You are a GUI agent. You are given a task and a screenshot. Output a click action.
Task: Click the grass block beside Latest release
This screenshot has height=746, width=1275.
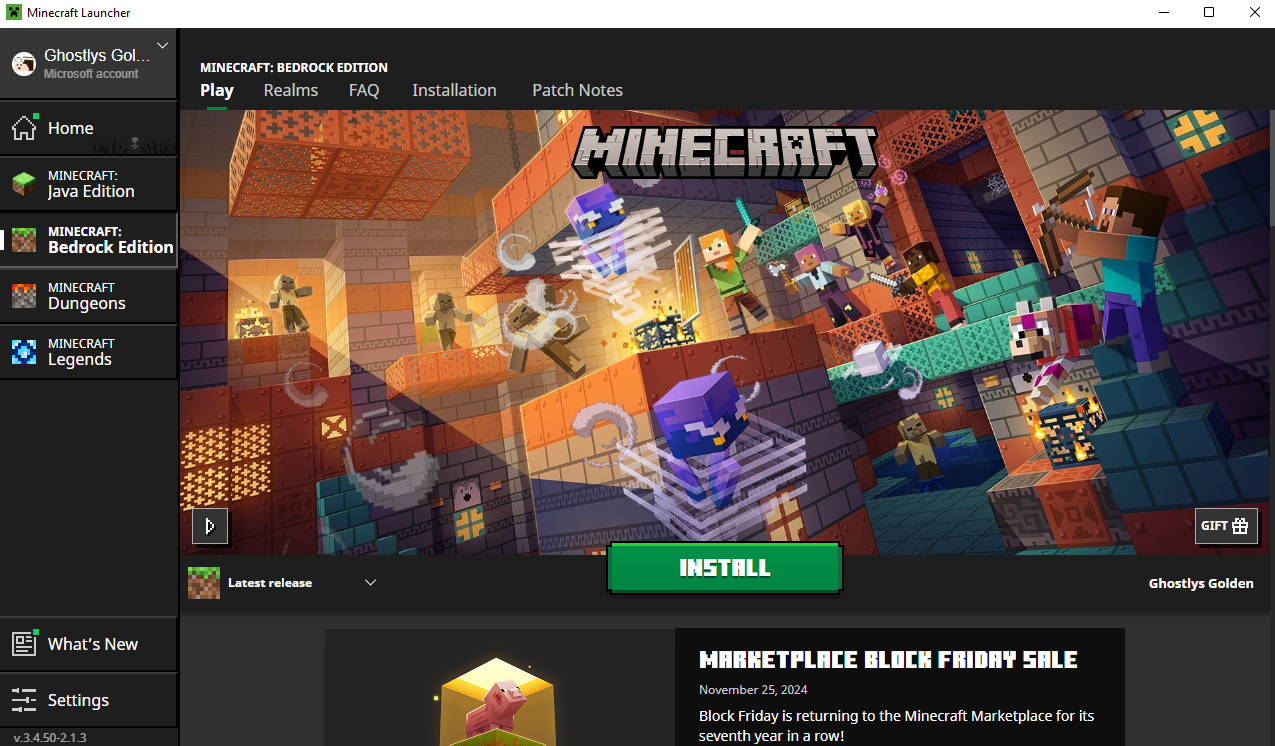coord(204,583)
